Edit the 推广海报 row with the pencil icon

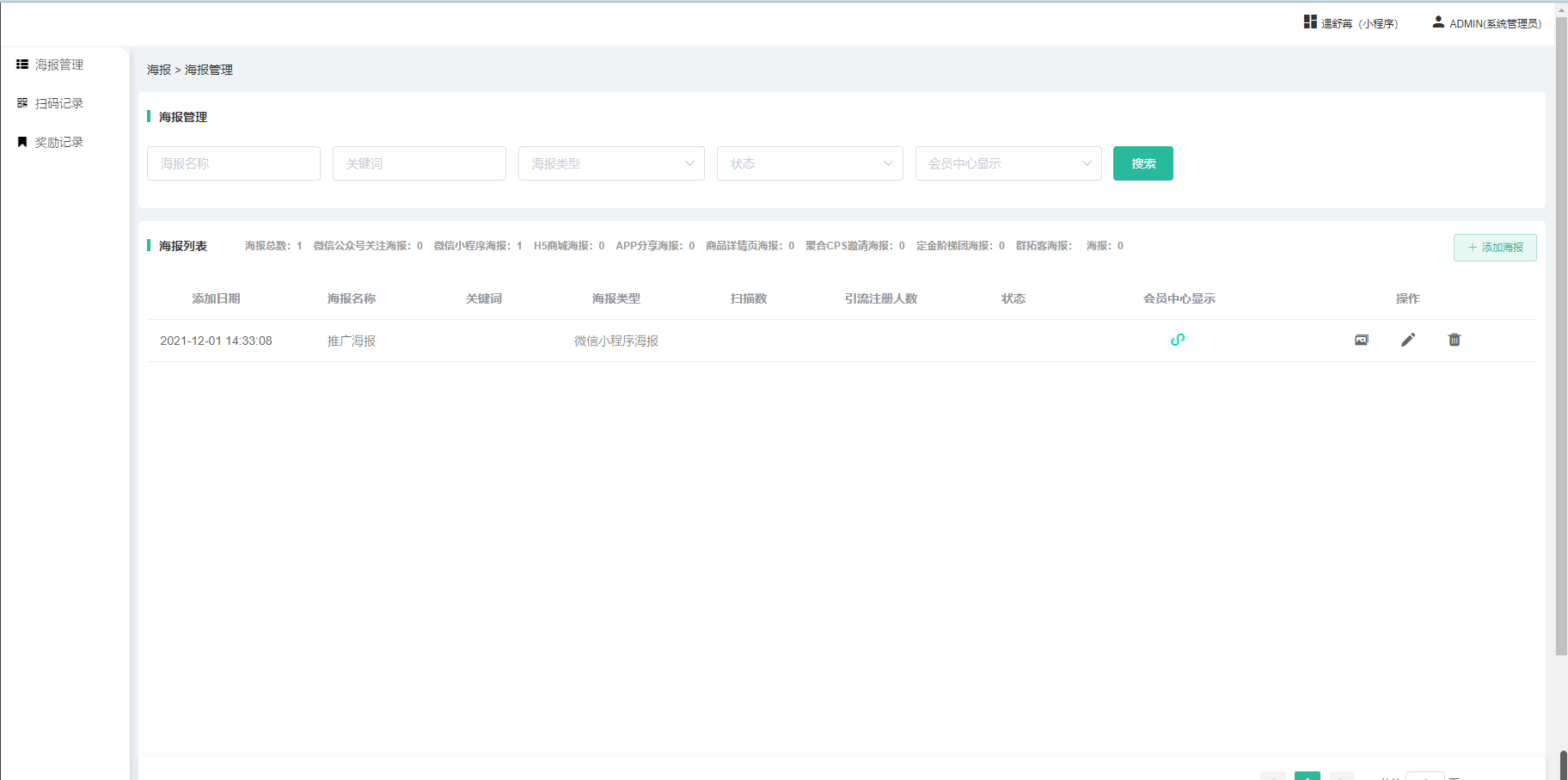point(1408,340)
